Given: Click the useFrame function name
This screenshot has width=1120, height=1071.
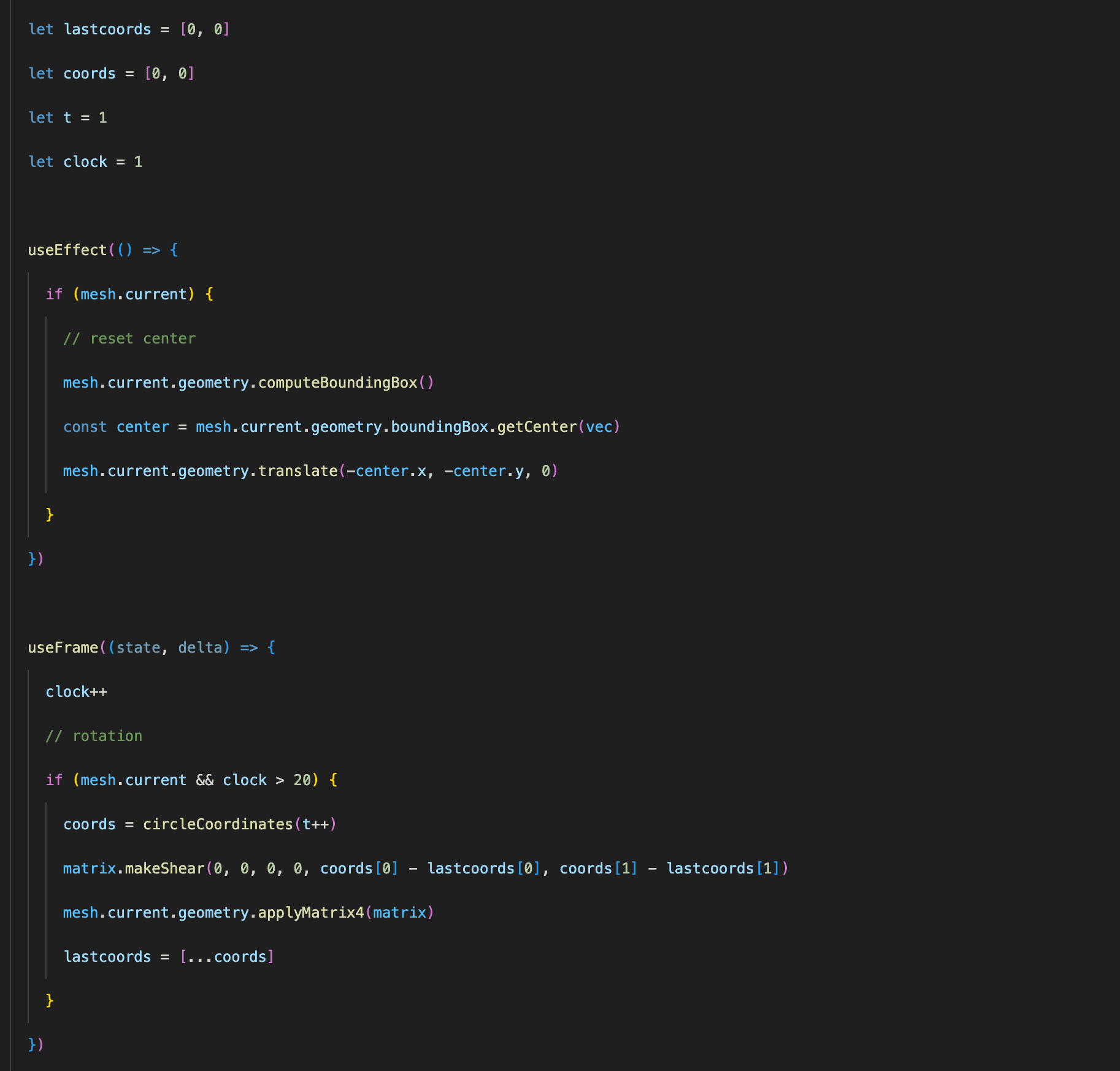Looking at the screenshot, I should point(63,648).
